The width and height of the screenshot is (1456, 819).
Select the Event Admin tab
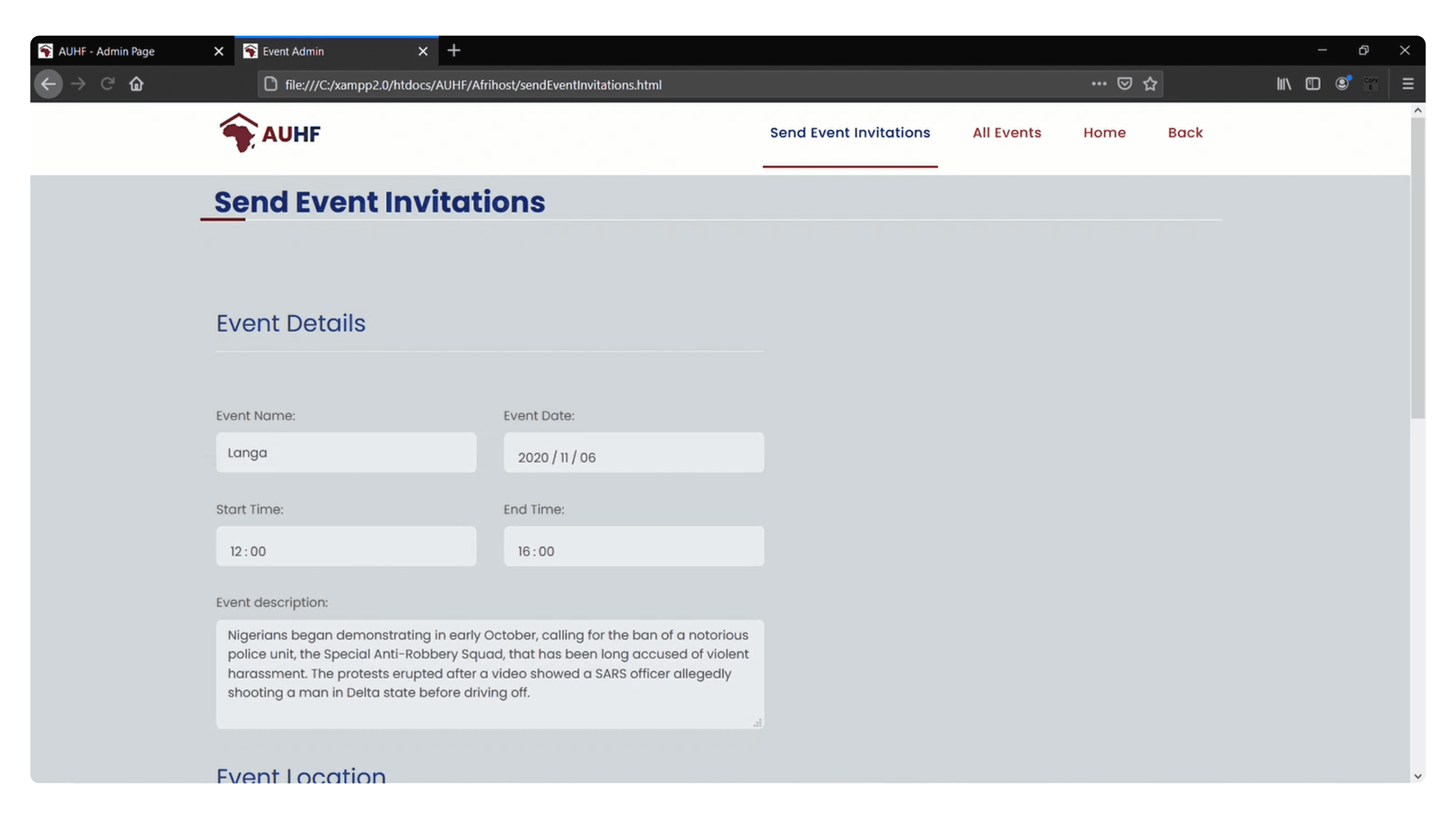[x=336, y=51]
